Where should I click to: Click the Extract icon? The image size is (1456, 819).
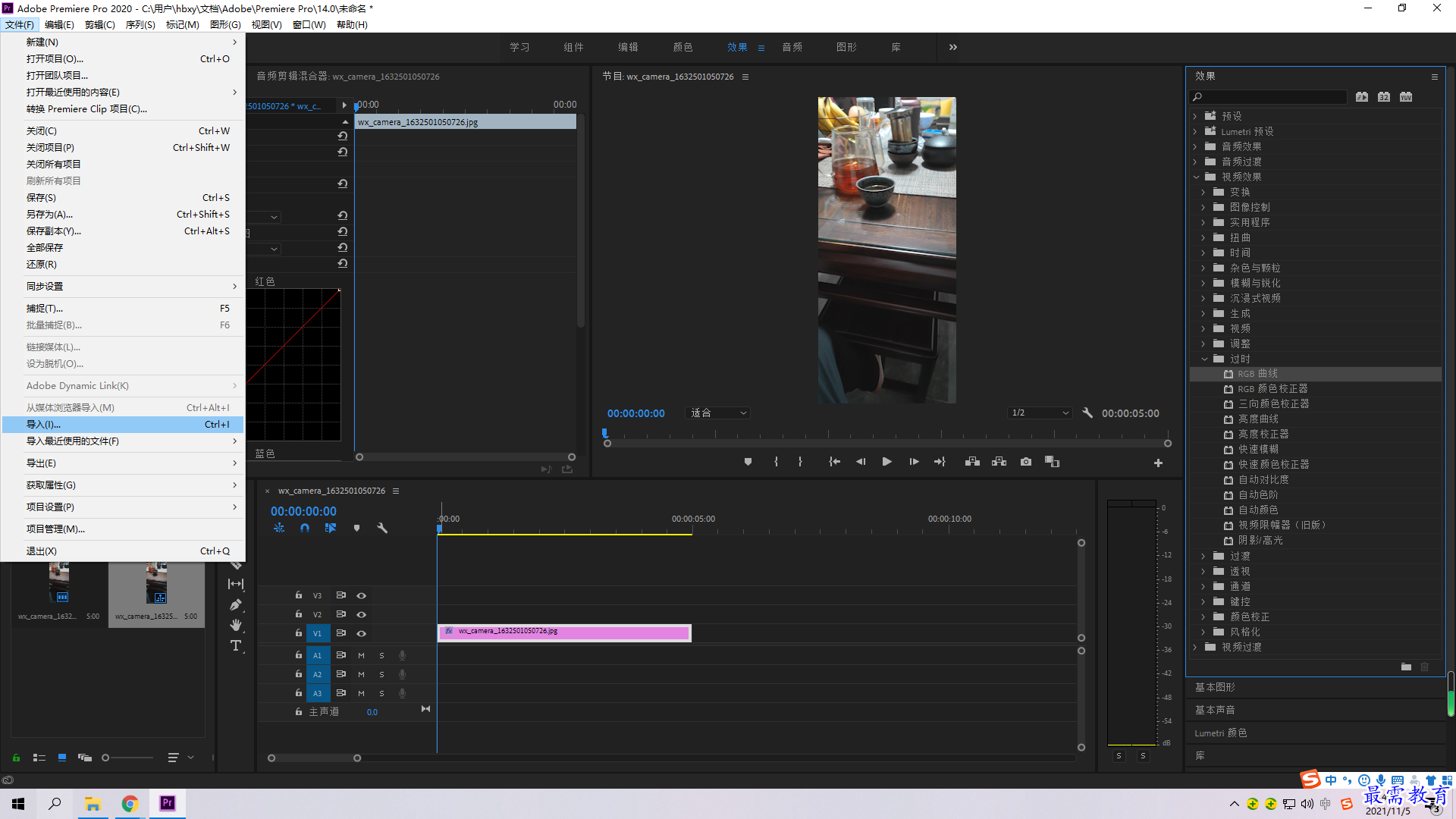999,462
